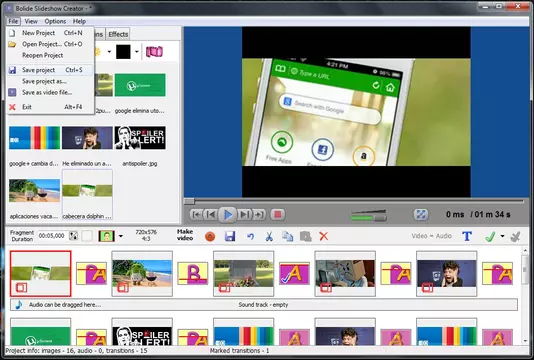Switch to the Effects tab

[118, 34]
